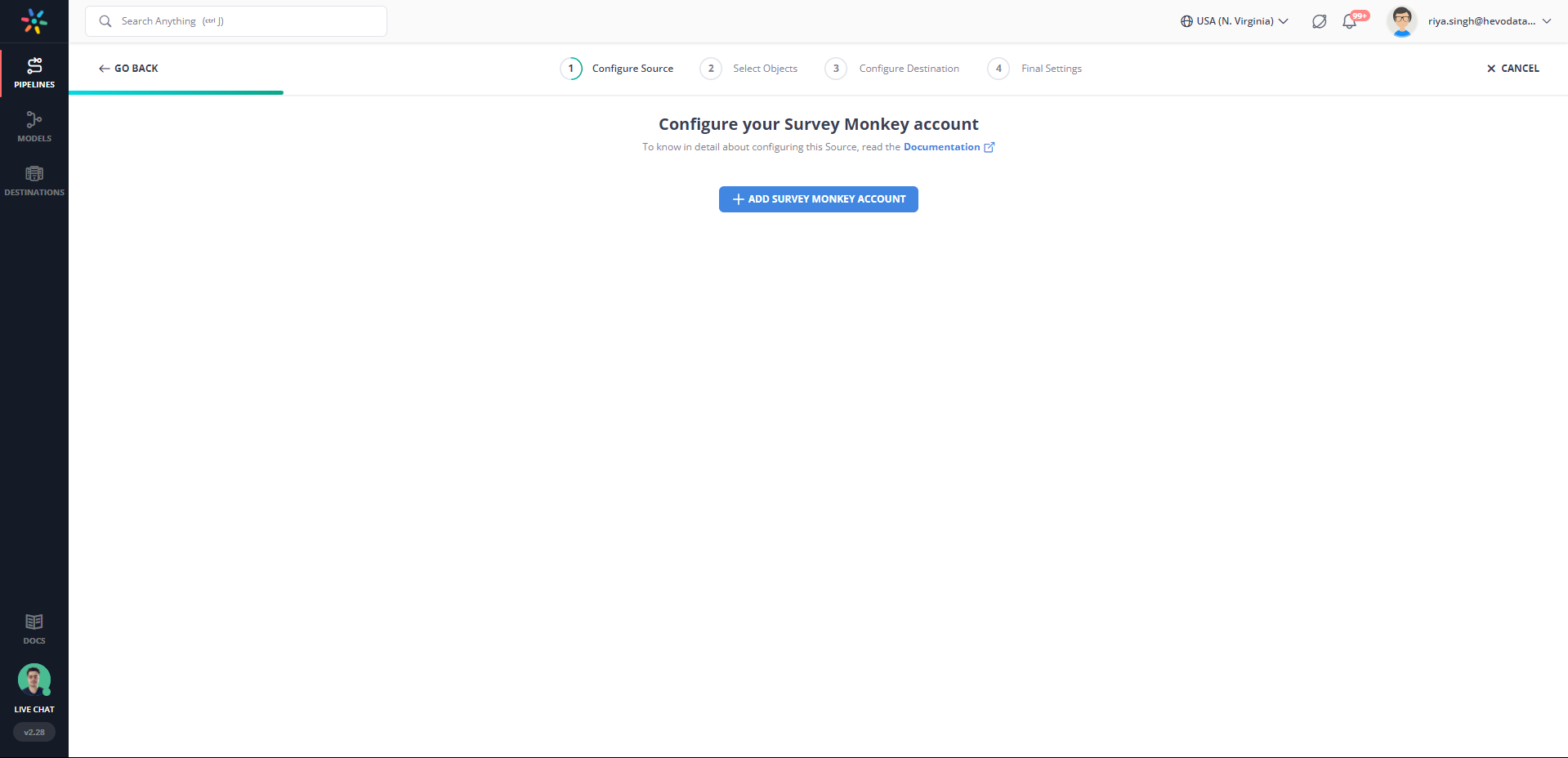Click the v2.28 version badge

pos(34,732)
